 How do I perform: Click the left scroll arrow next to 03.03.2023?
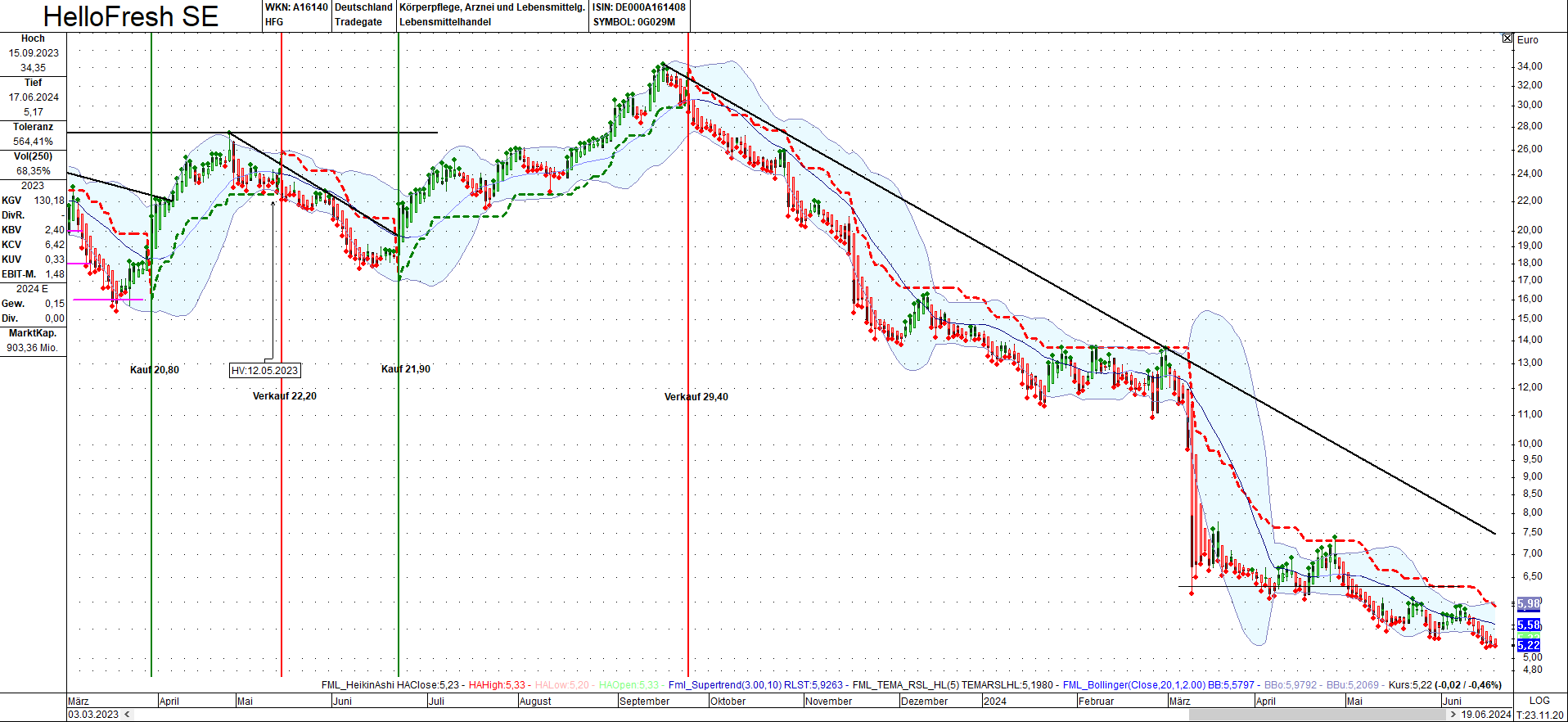click(125, 715)
